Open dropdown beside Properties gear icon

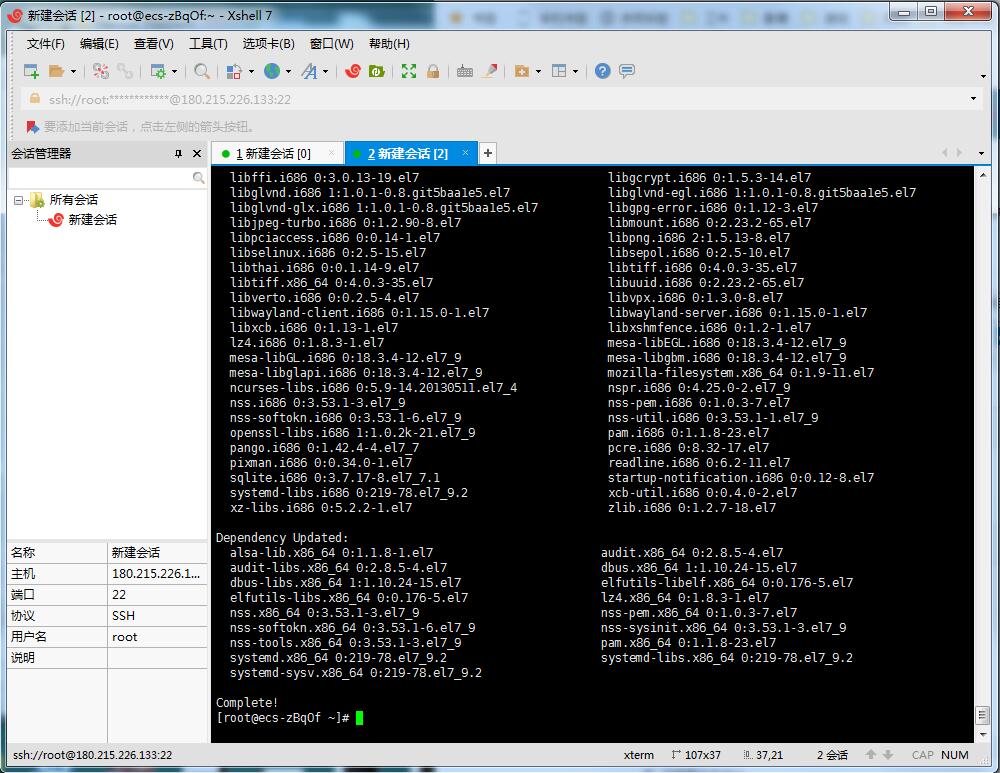click(175, 71)
